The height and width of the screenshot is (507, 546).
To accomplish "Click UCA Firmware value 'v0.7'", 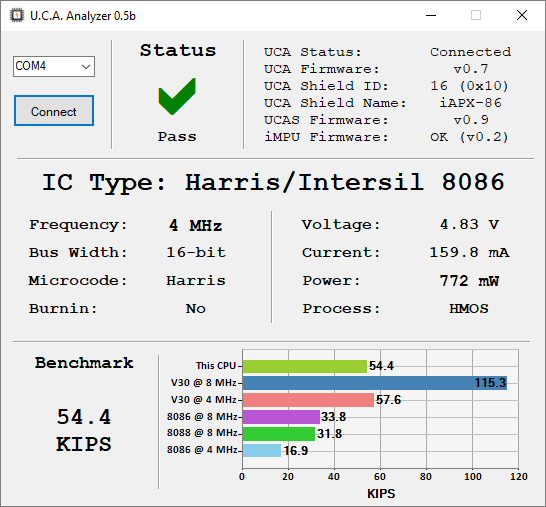I will tap(471, 69).
